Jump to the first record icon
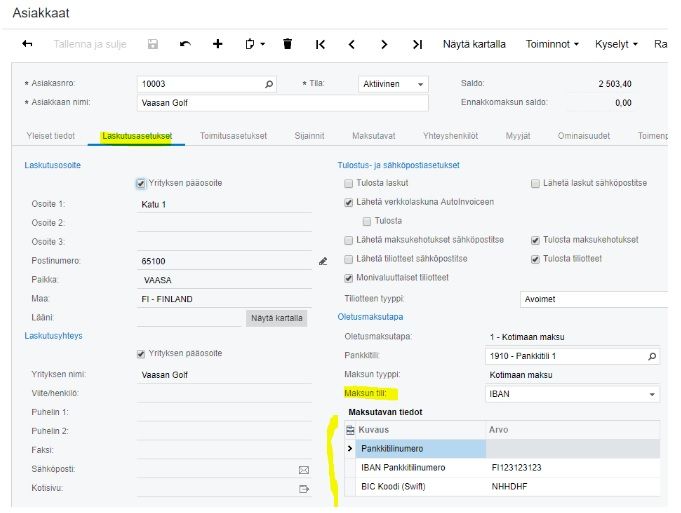 click(x=320, y=44)
